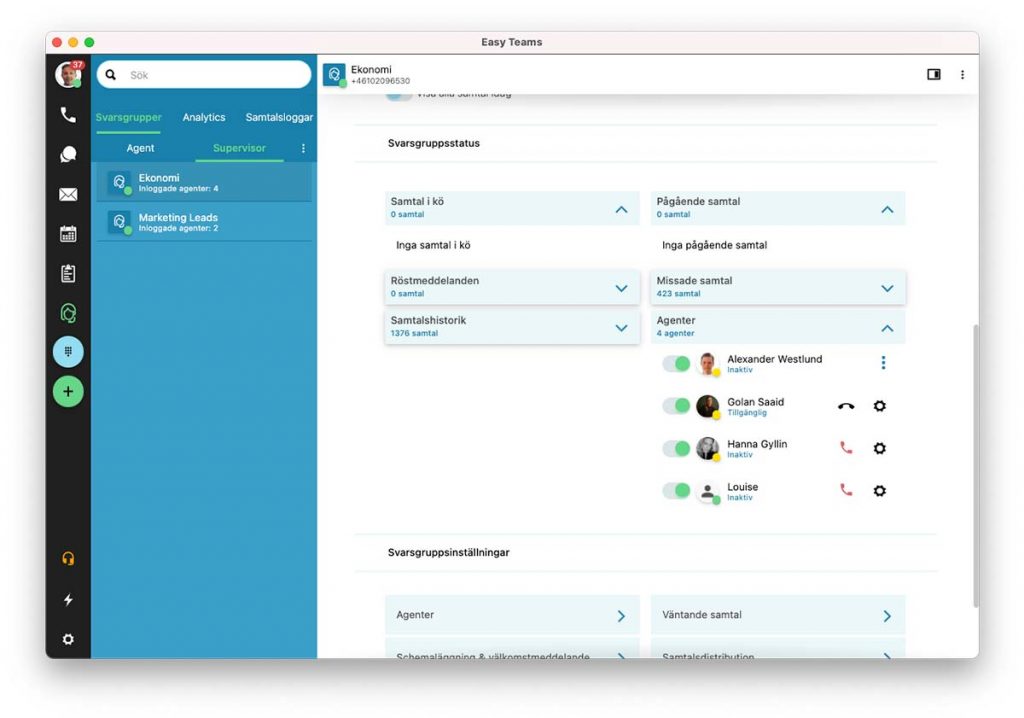Open the dial pad button

(68, 351)
